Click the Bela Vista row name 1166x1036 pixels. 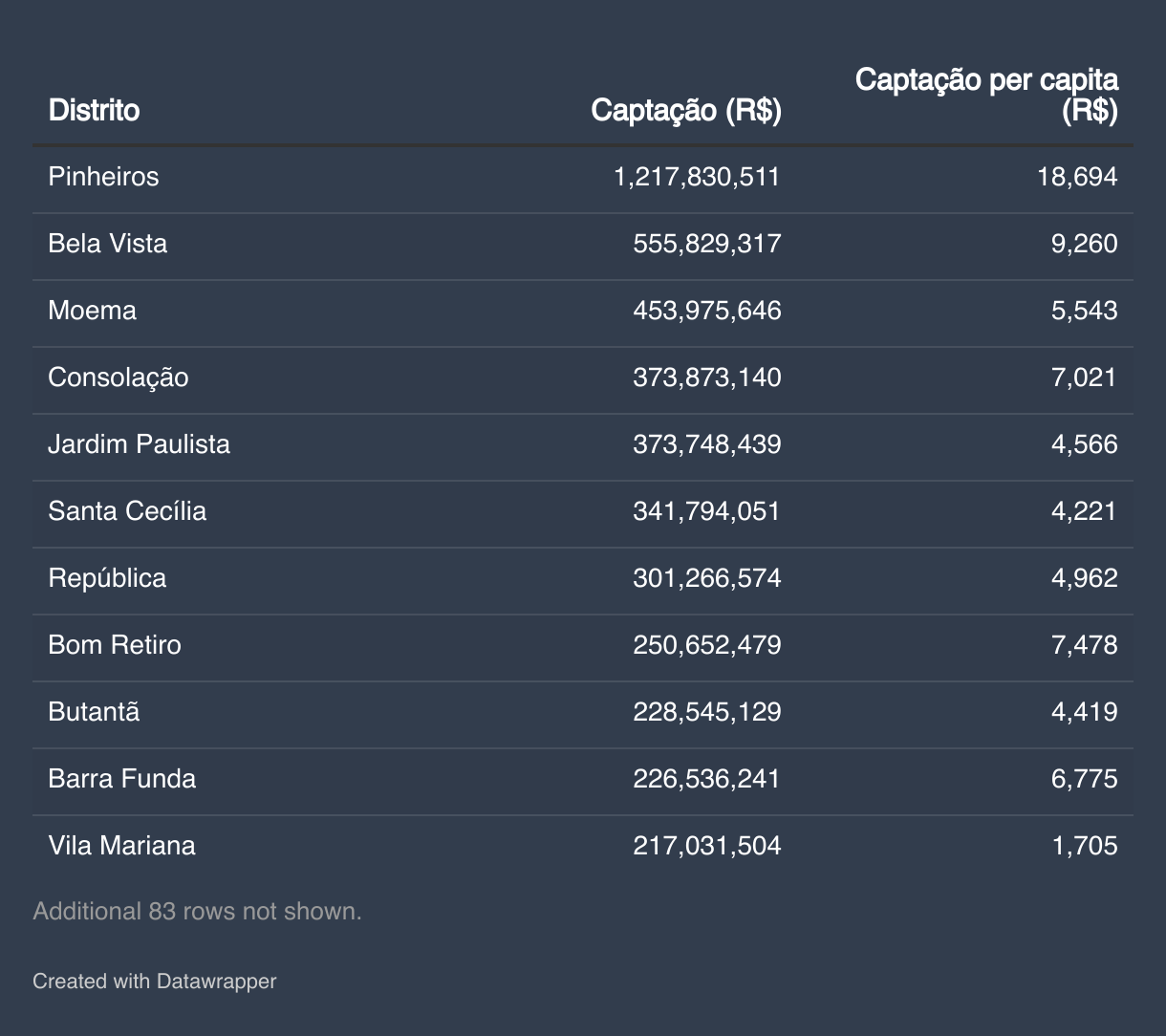click(x=107, y=244)
